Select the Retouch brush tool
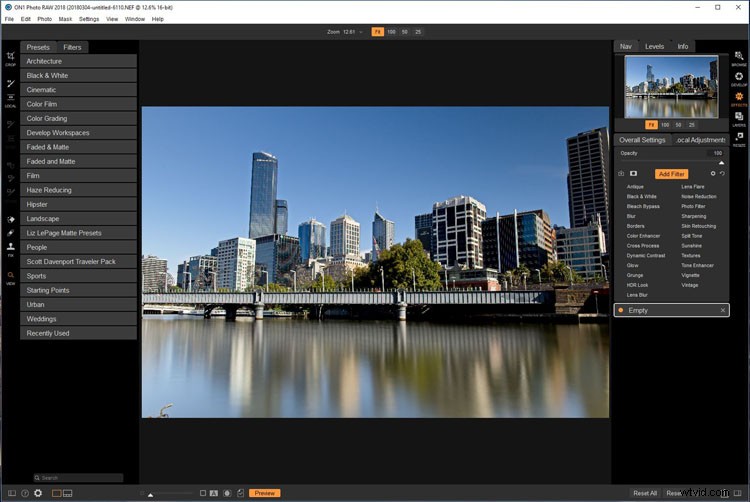Screen dimensions: 750x502 click(11, 233)
